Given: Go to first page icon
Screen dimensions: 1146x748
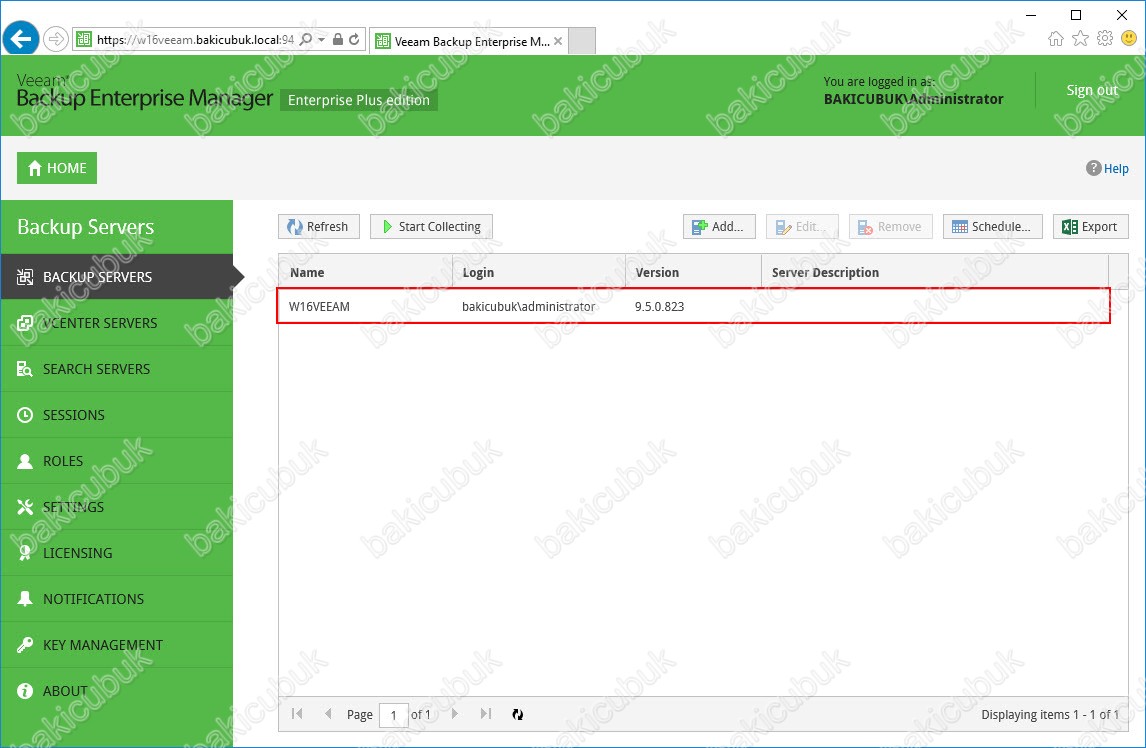Looking at the screenshot, I should tap(297, 714).
